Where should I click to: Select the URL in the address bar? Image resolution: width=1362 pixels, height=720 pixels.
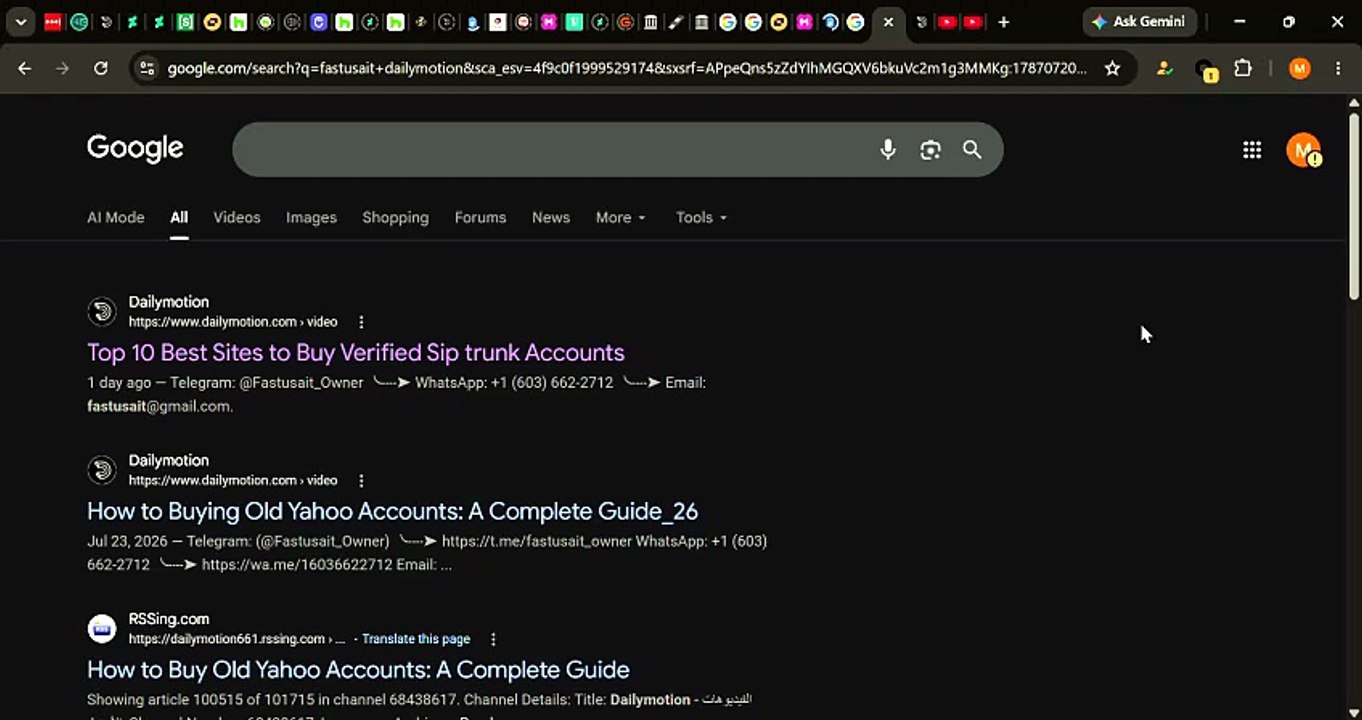pos(627,68)
